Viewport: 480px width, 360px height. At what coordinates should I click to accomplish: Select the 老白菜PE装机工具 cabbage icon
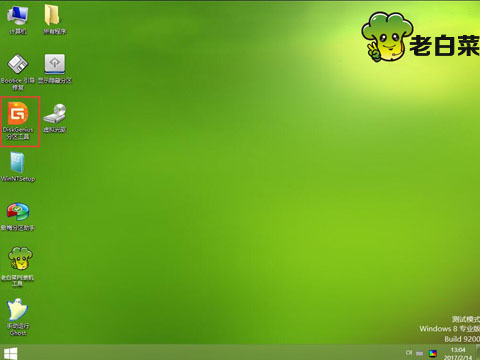[18, 267]
